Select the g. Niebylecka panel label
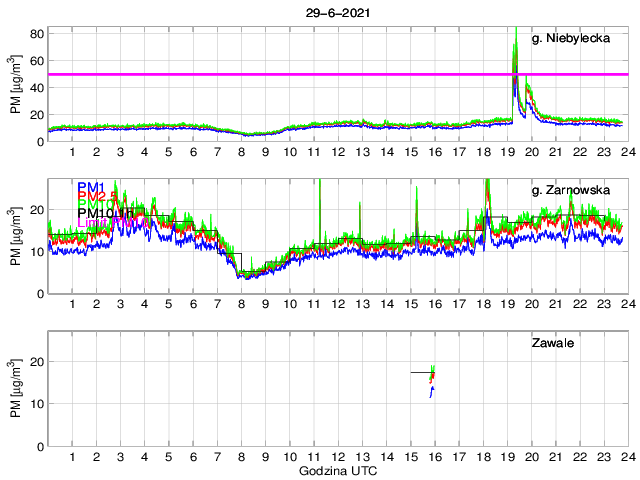Viewport: 640px width, 480px height. (571, 38)
